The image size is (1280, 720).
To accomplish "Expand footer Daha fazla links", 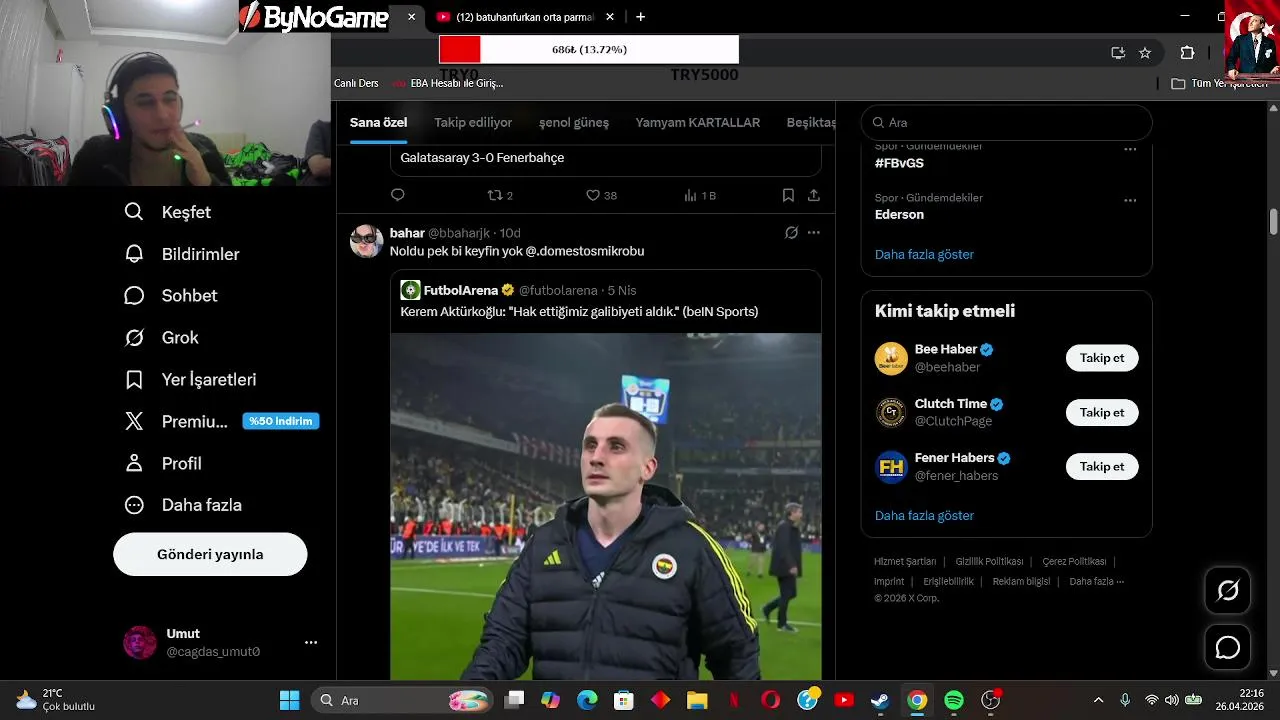I will [1097, 581].
